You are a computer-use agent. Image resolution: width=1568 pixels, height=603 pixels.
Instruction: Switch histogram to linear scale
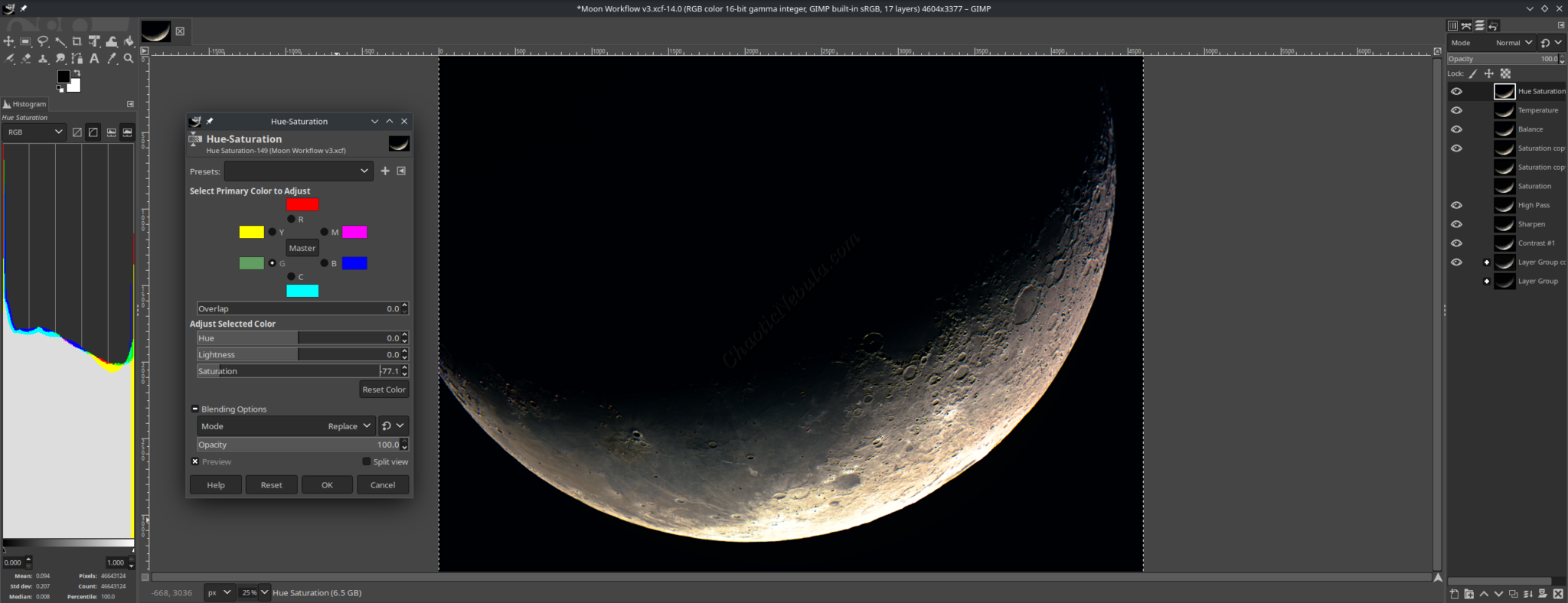[77, 132]
